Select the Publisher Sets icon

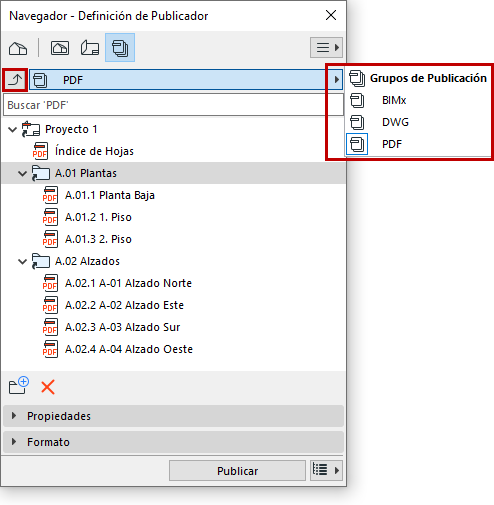coord(120,48)
